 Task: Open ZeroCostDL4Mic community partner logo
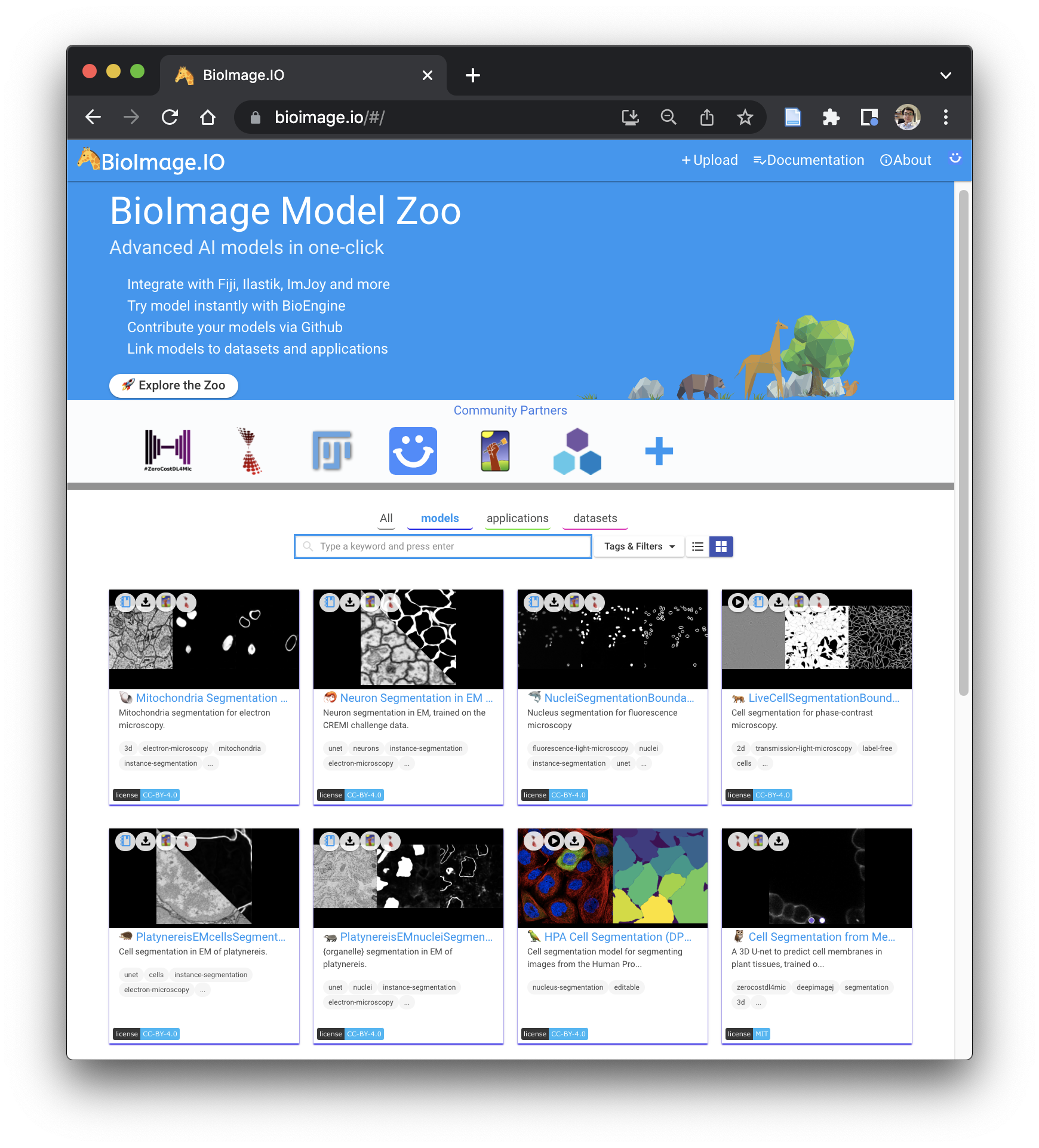168,450
